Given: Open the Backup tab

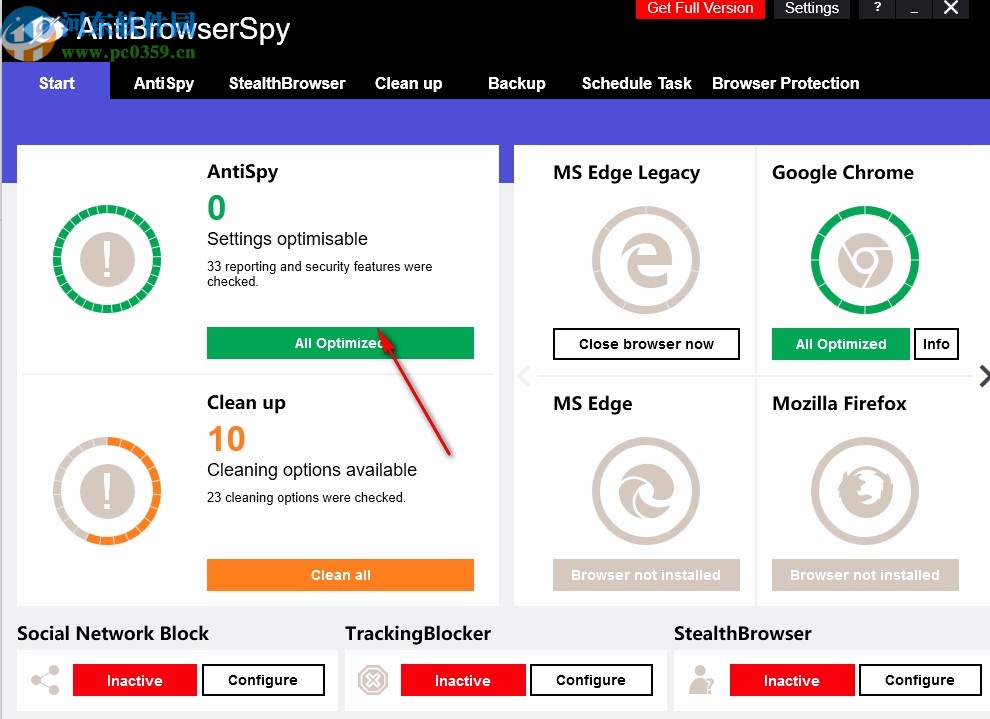Looking at the screenshot, I should click(516, 84).
